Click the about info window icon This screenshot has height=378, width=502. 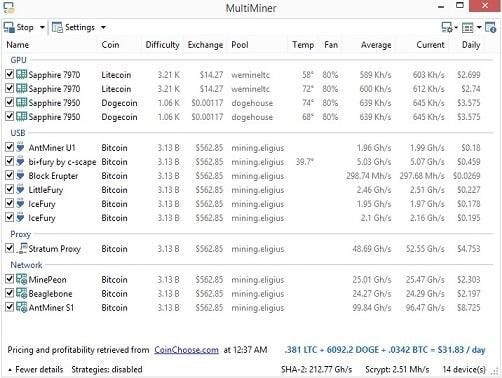point(490,27)
